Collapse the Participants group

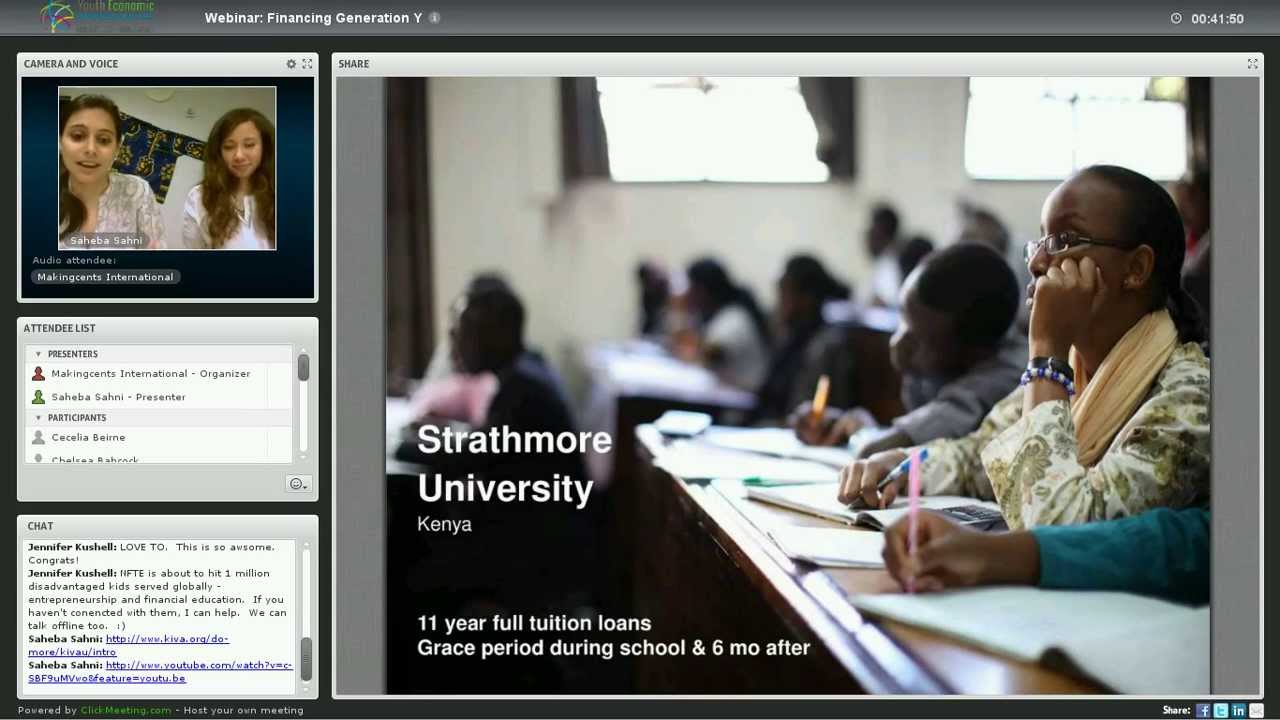coord(38,418)
